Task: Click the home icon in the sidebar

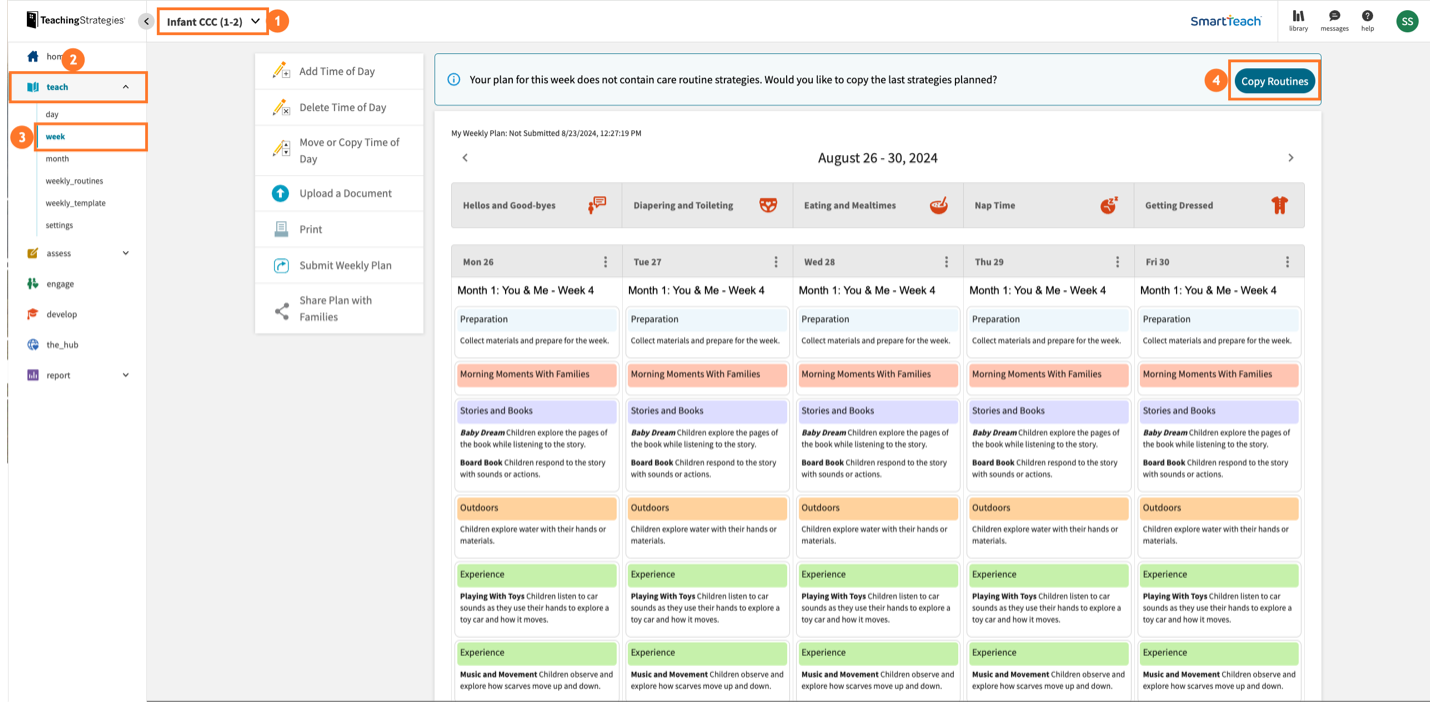Action: (34, 55)
